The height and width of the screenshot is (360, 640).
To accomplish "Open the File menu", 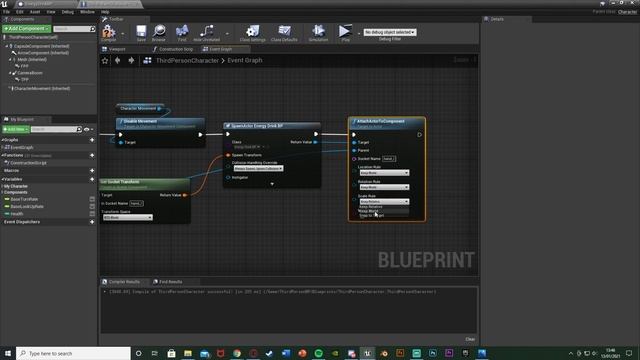I will pyautogui.click(x=7, y=12).
